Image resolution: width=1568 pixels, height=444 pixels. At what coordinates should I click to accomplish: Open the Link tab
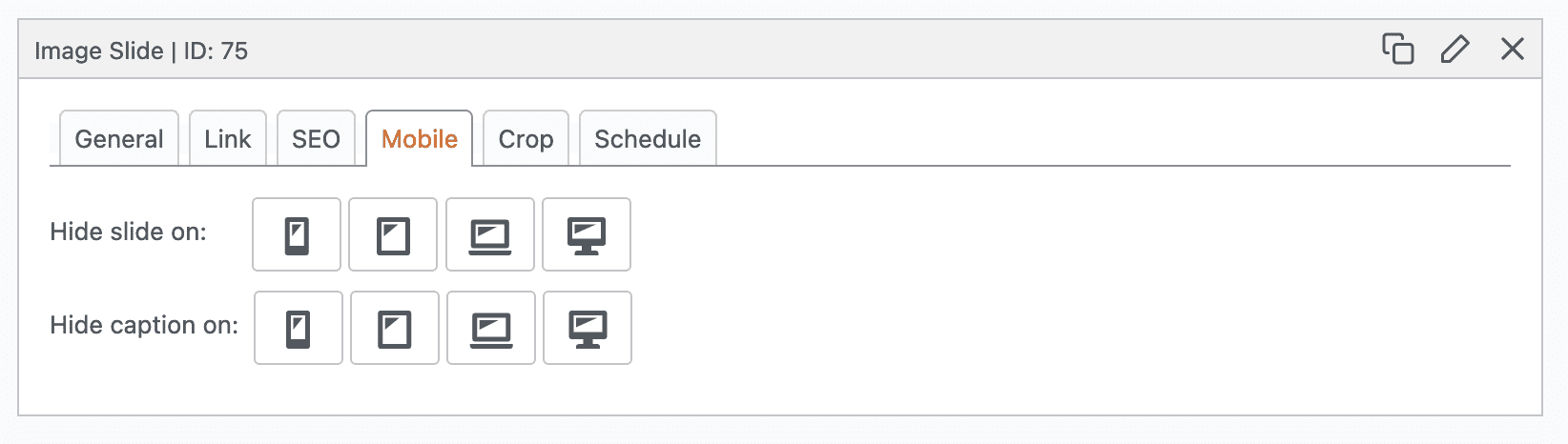[x=228, y=139]
